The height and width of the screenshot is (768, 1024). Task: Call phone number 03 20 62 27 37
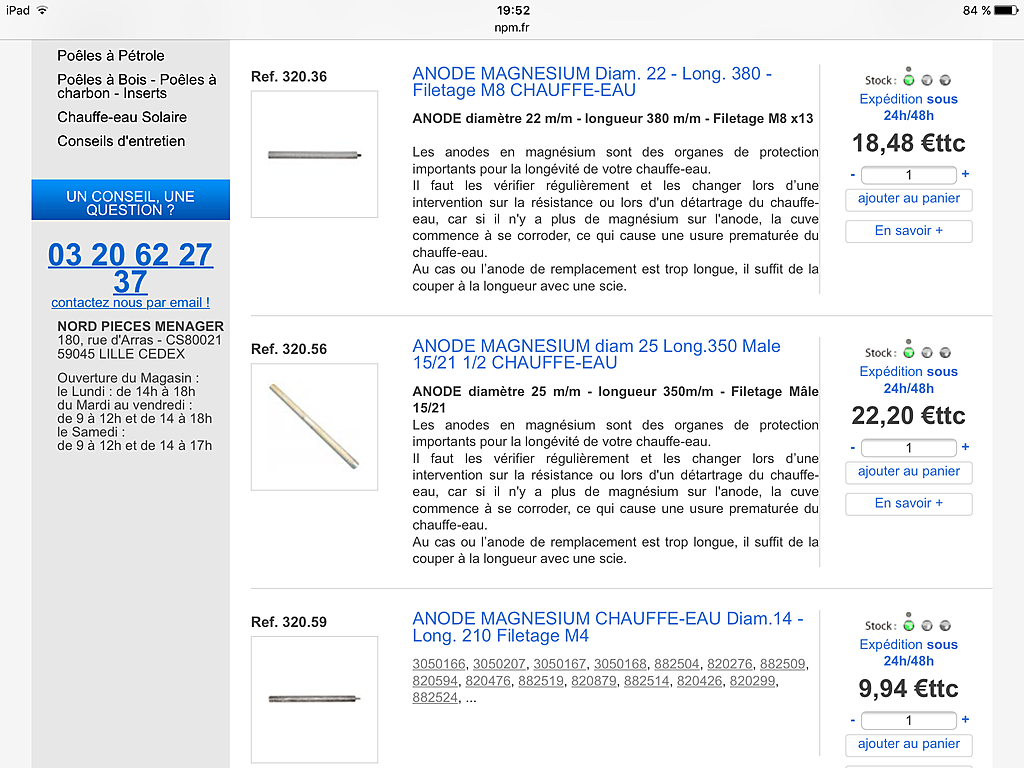[x=131, y=268]
